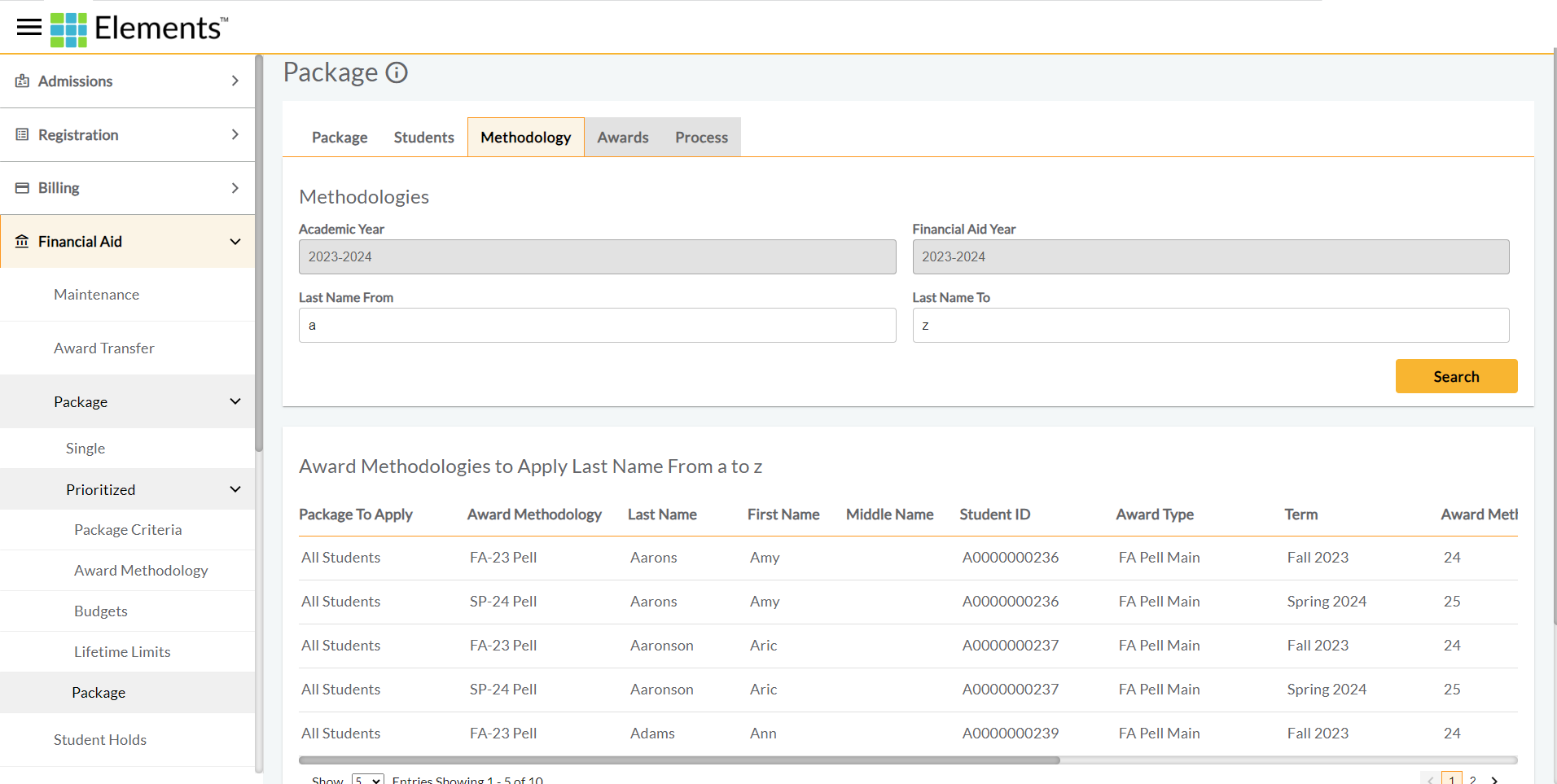Viewport: 1557px width, 784px height.
Task: Click the sidebar vertical scrollbar
Action: click(259, 252)
